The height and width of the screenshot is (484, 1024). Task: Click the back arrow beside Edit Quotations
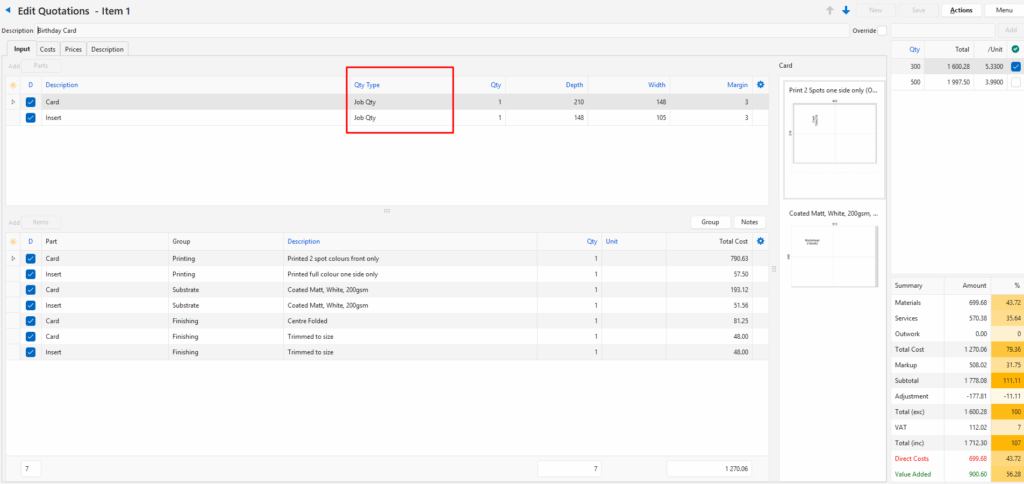point(9,11)
